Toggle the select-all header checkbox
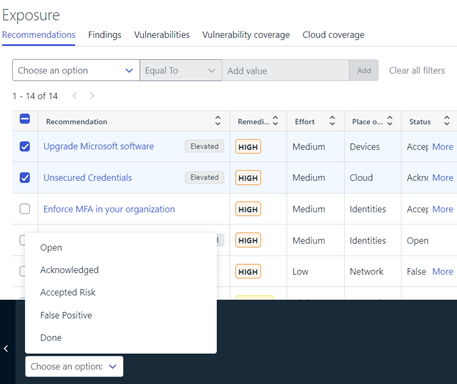The width and height of the screenshot is (457, 384). click(x=25, y=119)
